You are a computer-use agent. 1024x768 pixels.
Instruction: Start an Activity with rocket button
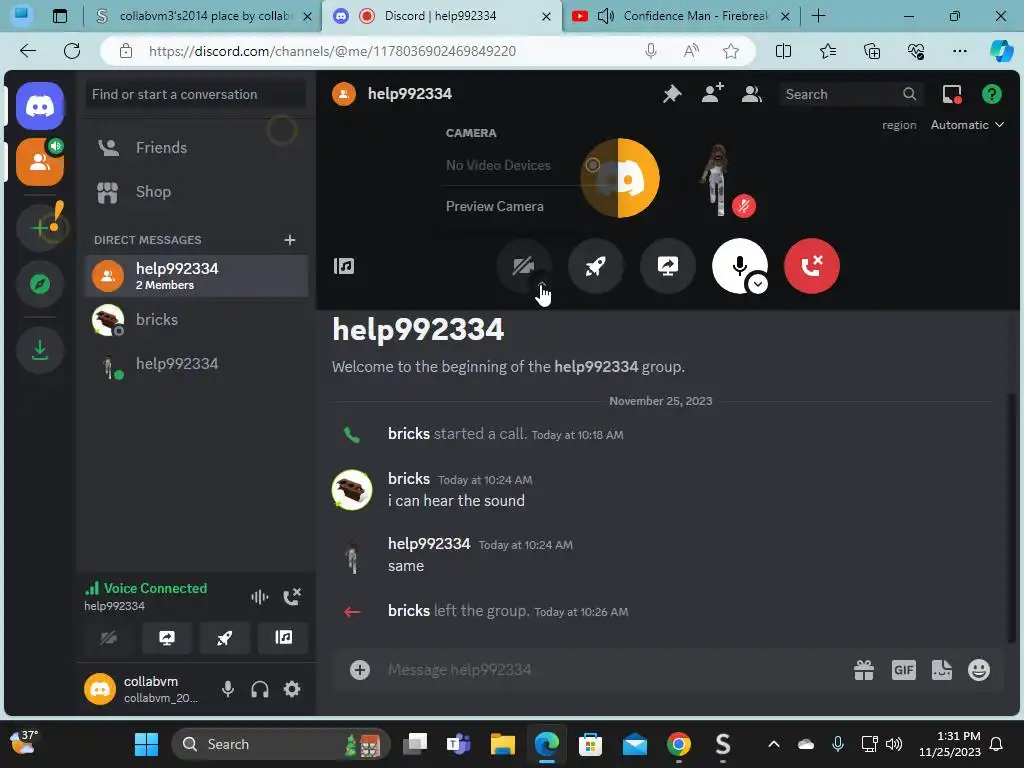[596, 266]
